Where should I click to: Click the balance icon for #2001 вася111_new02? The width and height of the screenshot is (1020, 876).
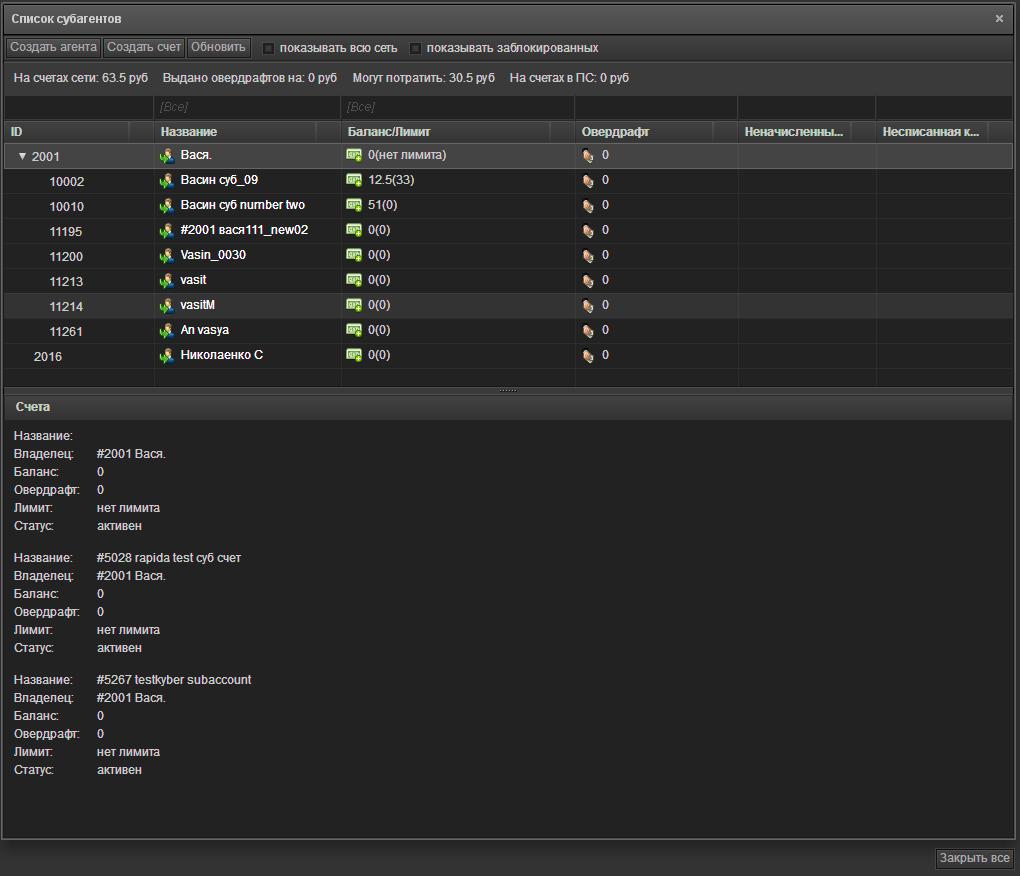354,230
